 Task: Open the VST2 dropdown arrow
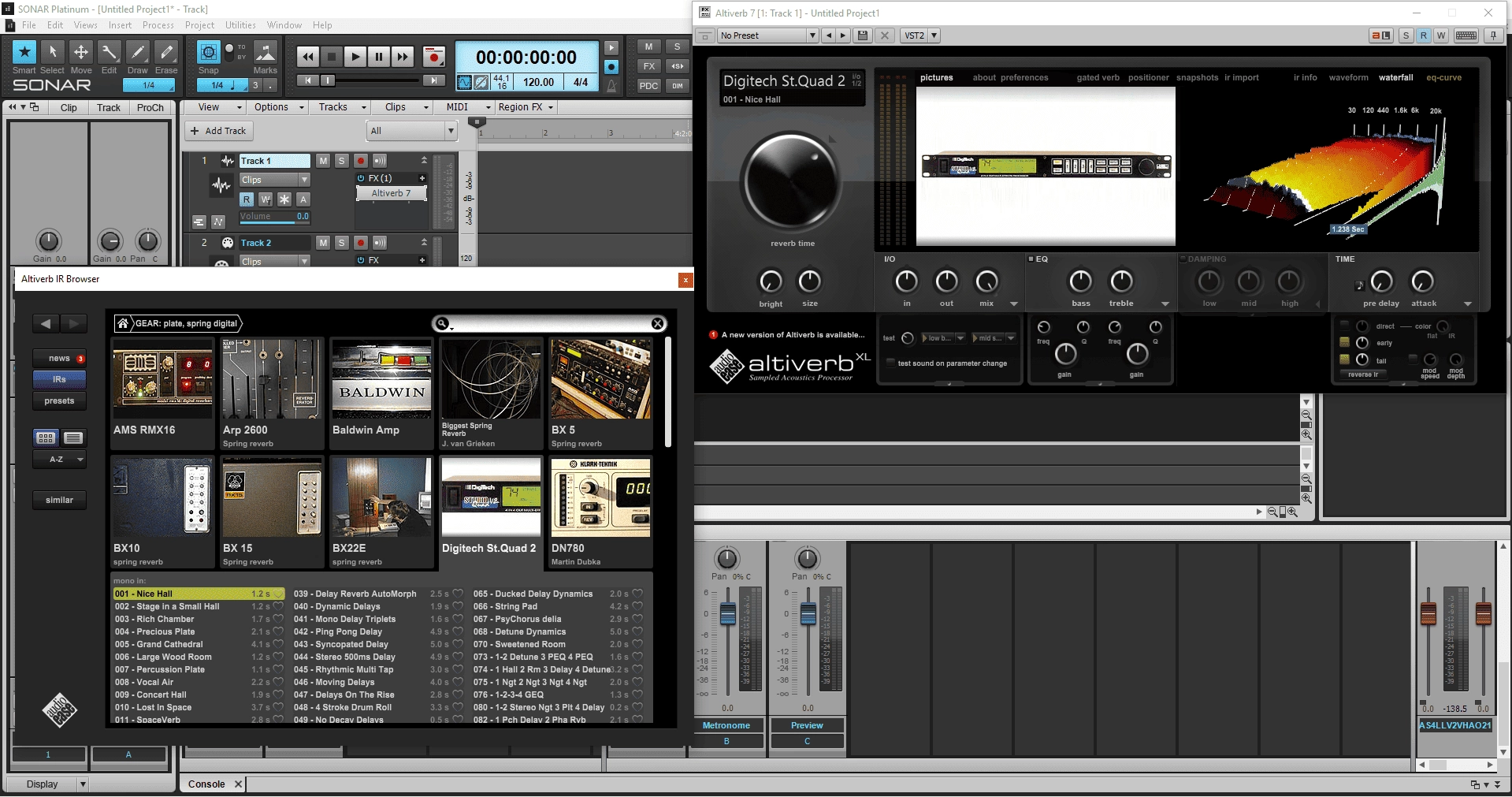click(x=934, y=35)
